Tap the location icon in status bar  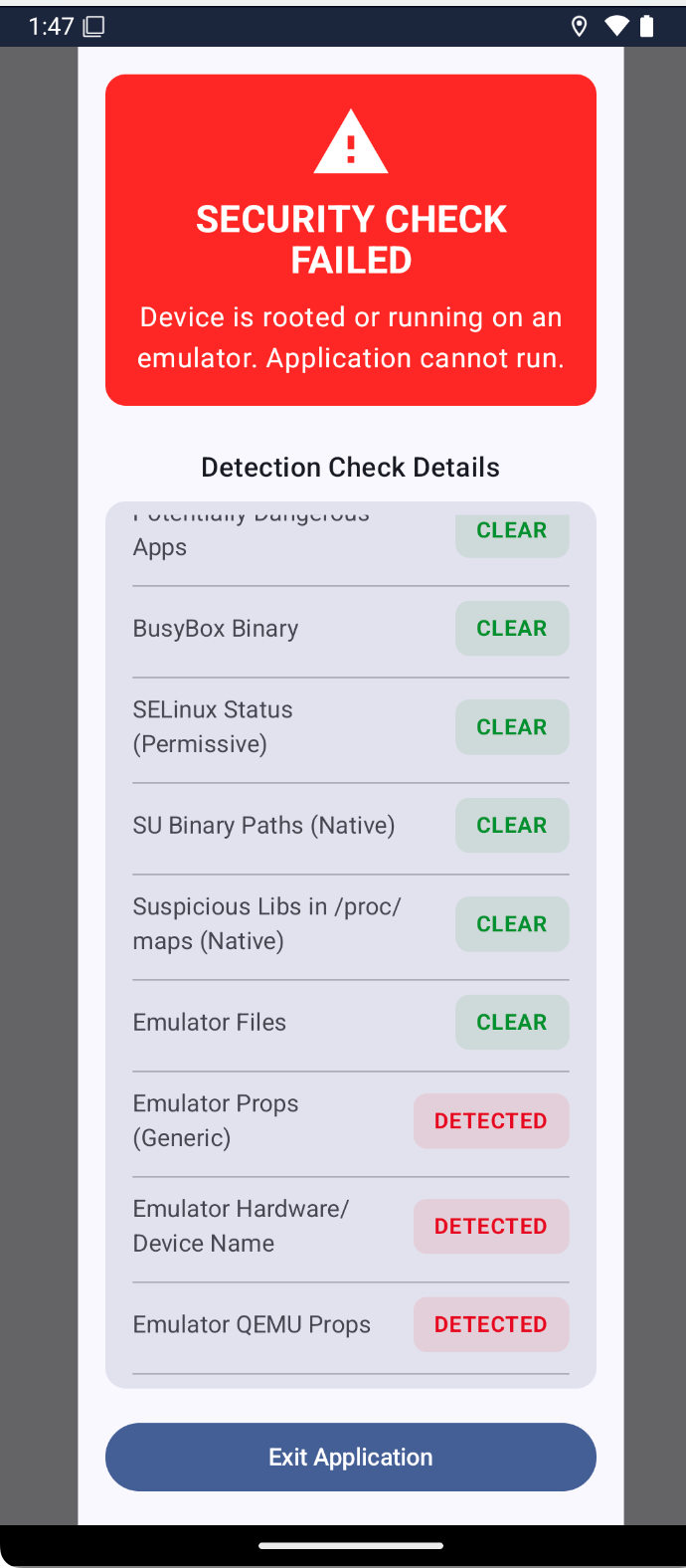tap(580, 27)
